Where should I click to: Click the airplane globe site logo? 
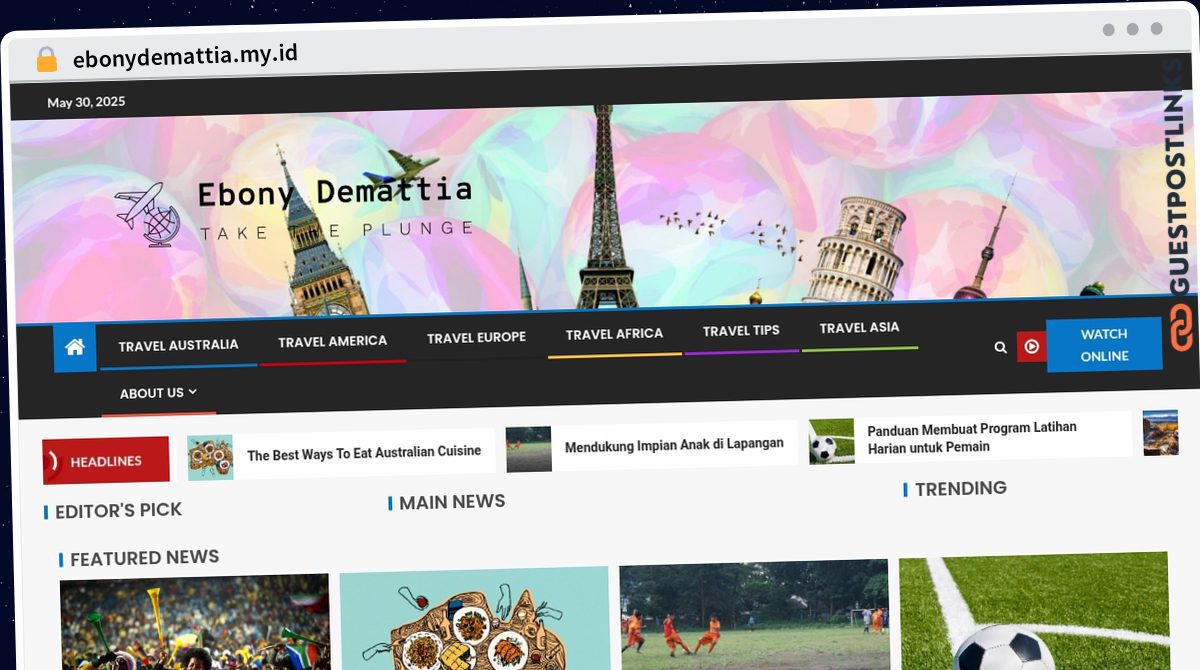point(147,214)
